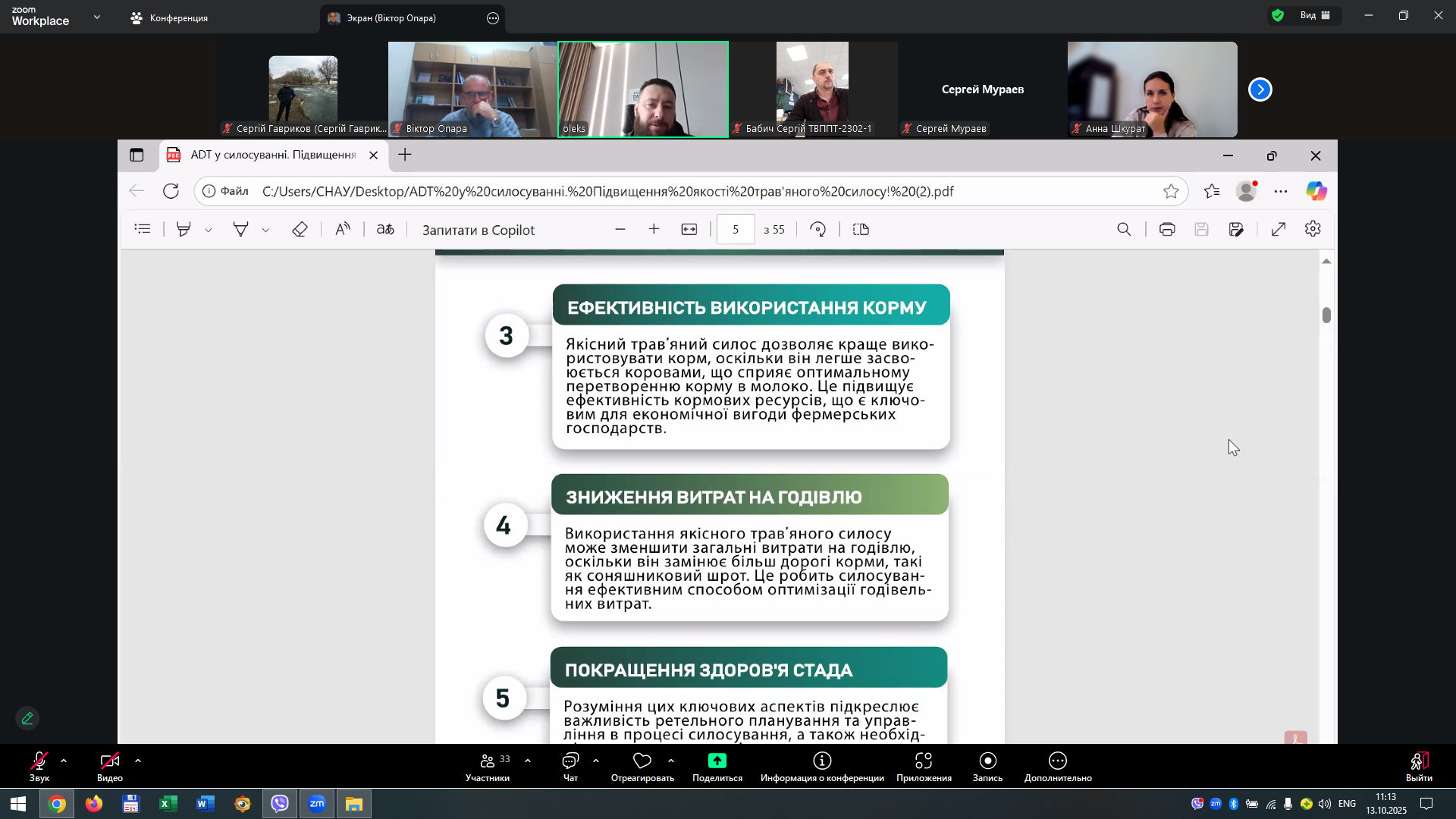Select the PDF eraser tool
The width and height of the screenshot is (1456, 819).
tap(300, 229)
